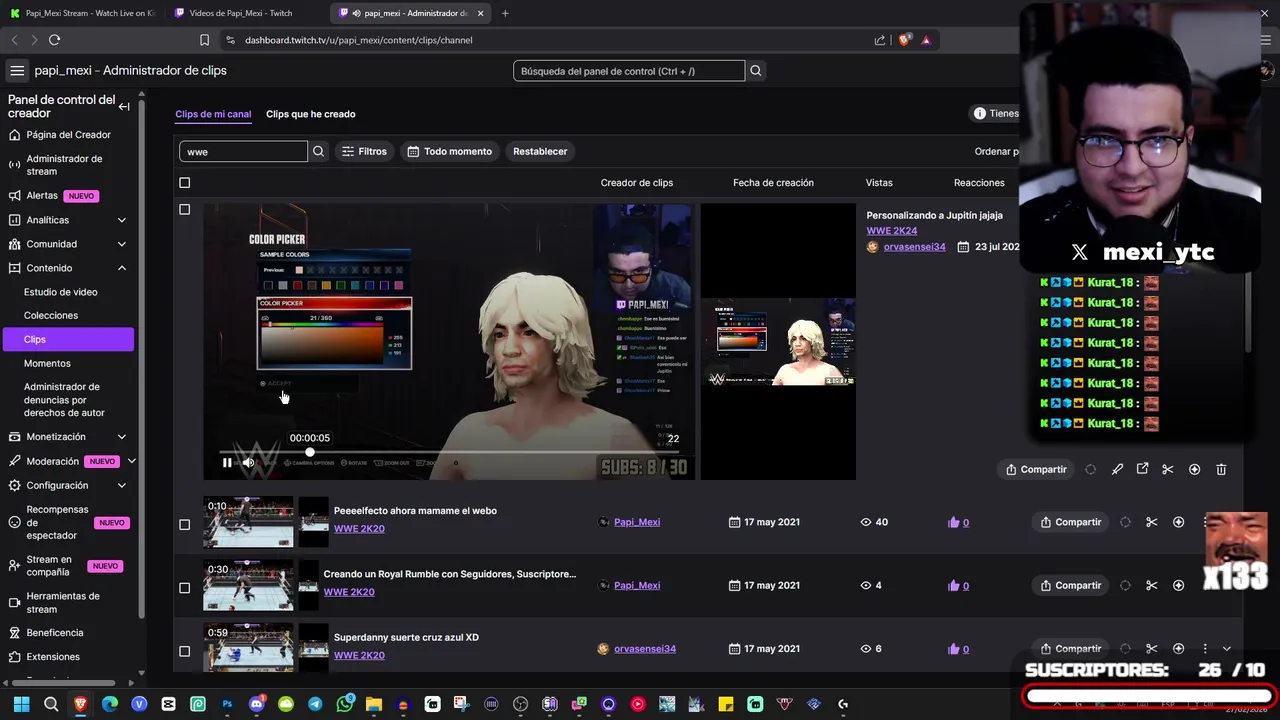Click thumbs-up reaction on Peeeelfecto row
Screen dimensions: 1280x720
coord(953,522)
